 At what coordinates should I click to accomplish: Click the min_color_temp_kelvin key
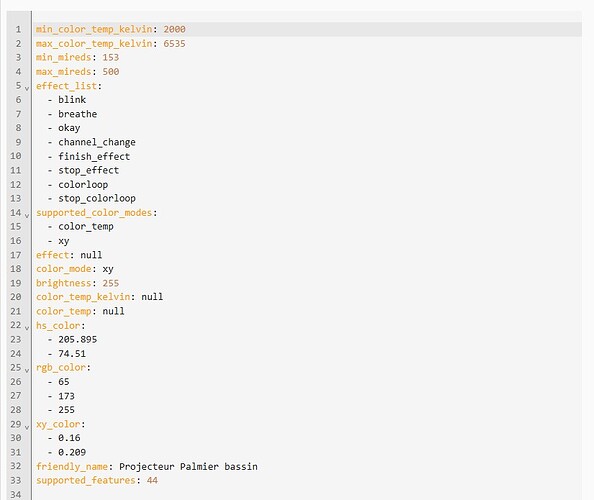coord(94,30)
